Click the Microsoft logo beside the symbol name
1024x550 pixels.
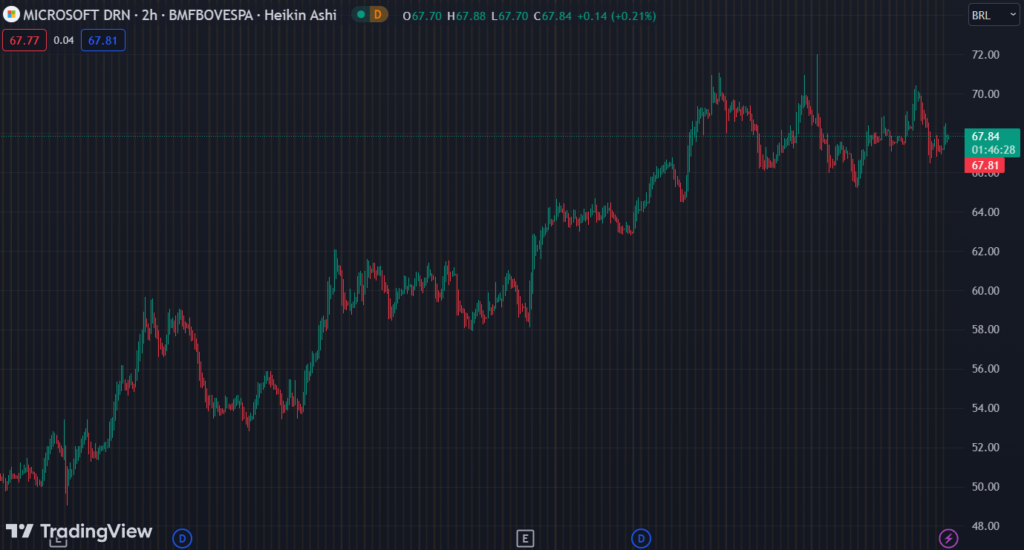pyautogui.click(x=10, y=14)
